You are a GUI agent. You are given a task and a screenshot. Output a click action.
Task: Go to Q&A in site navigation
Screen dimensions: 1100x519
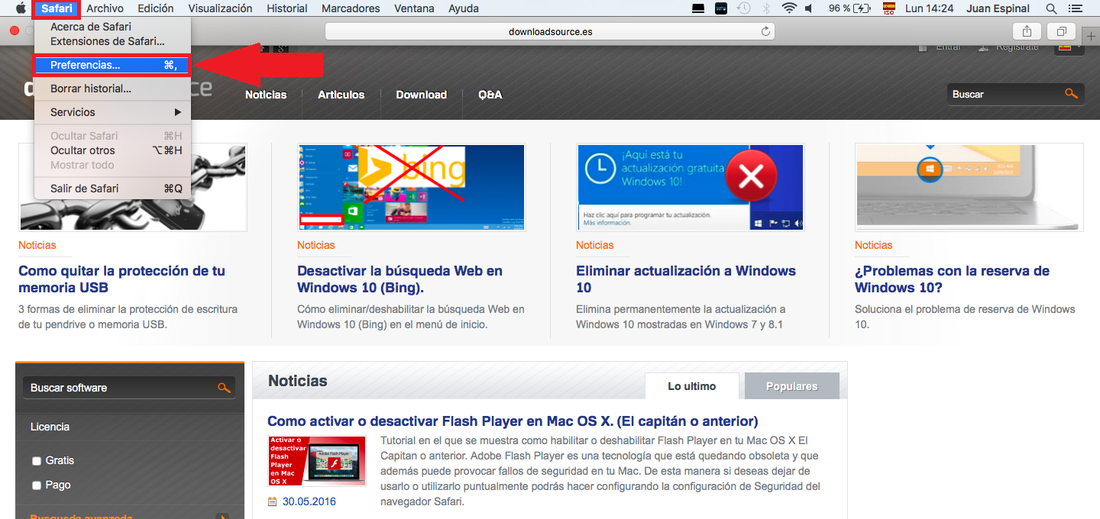pyautogui.click(x=490, y=95)
